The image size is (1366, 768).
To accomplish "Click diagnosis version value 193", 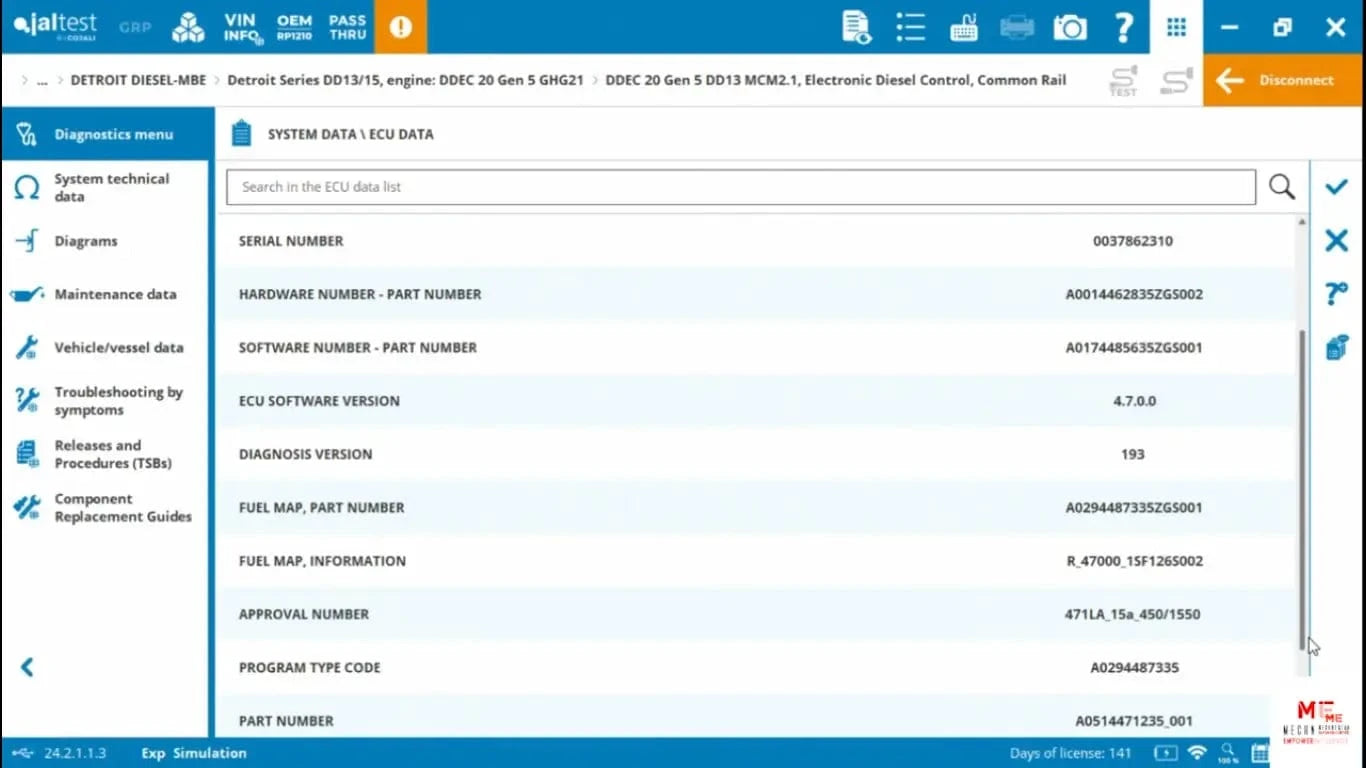I will 1133,454.
